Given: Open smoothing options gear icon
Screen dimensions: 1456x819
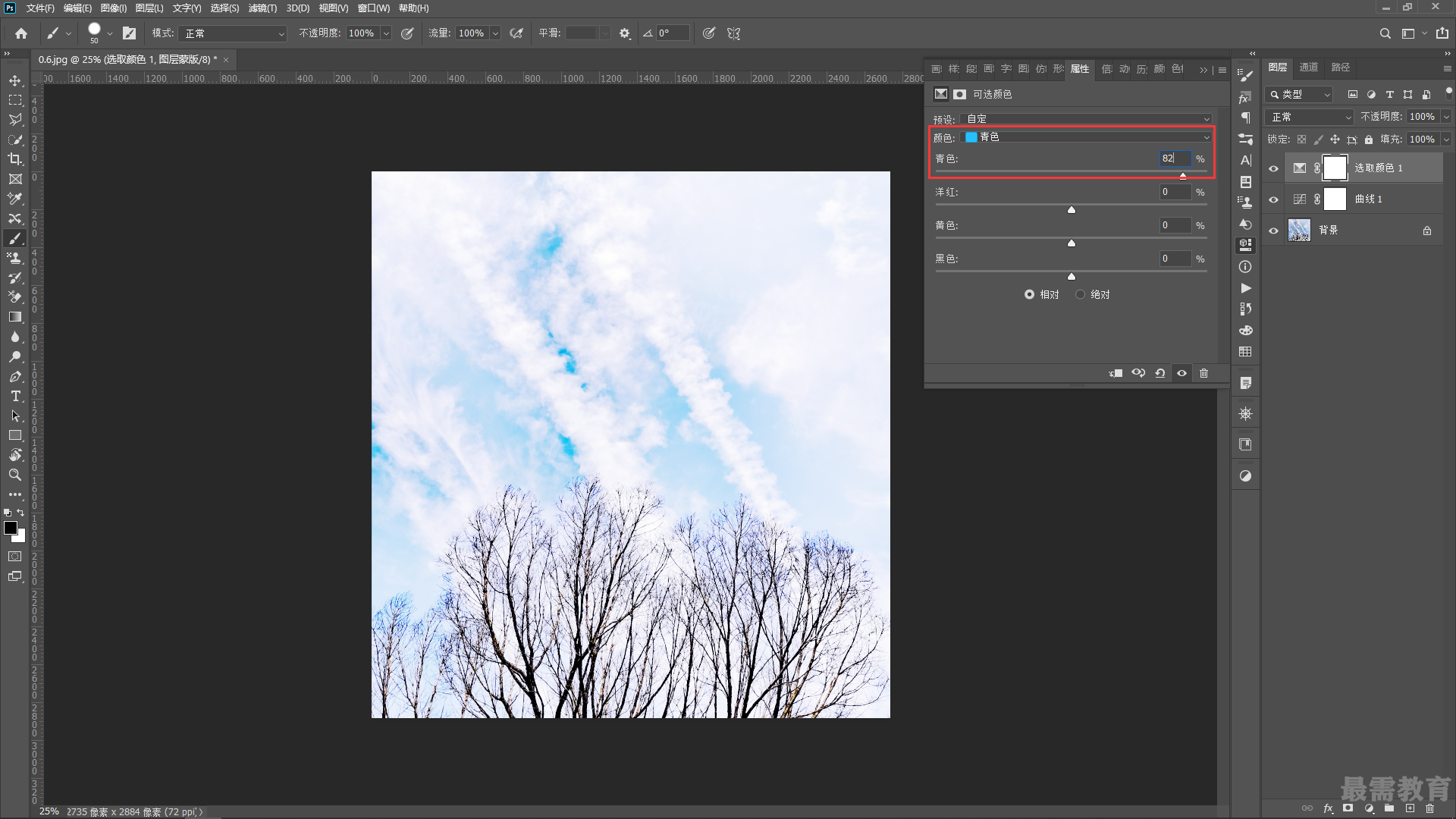Looking at the screenshot, I should [x=625, y=33].
